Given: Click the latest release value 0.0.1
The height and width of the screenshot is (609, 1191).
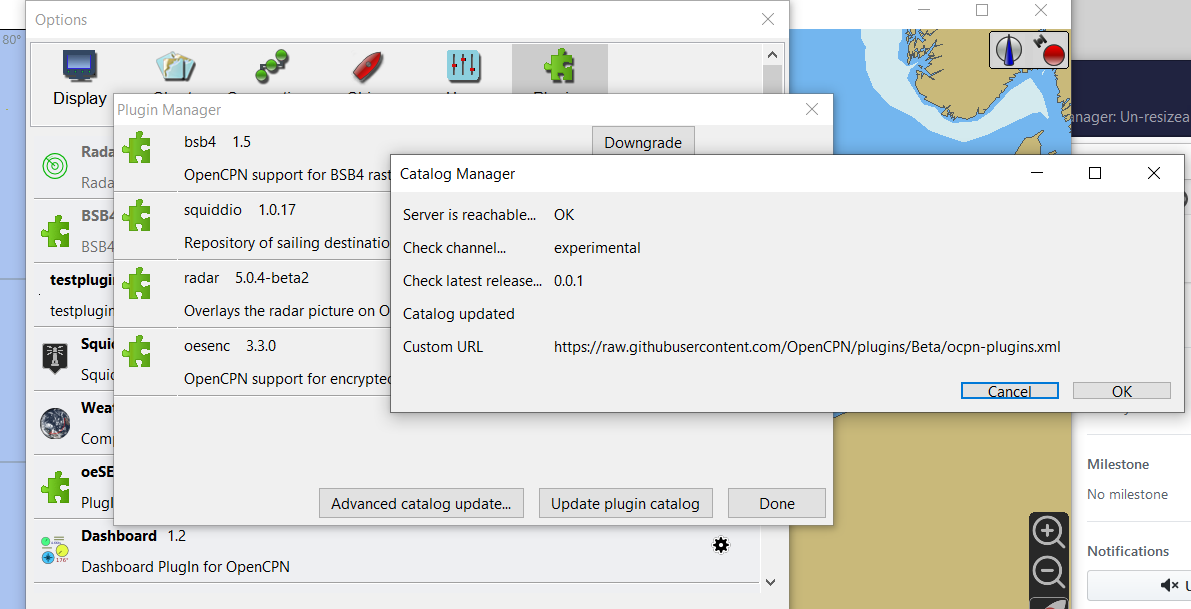Looking at the screenshot, I should (x=569, y=281).
